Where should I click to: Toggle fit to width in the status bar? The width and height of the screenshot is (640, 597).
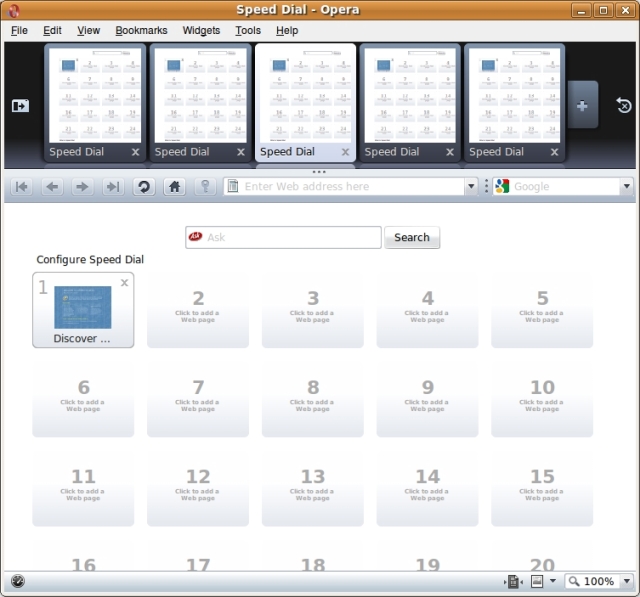(x=513, y=581)
